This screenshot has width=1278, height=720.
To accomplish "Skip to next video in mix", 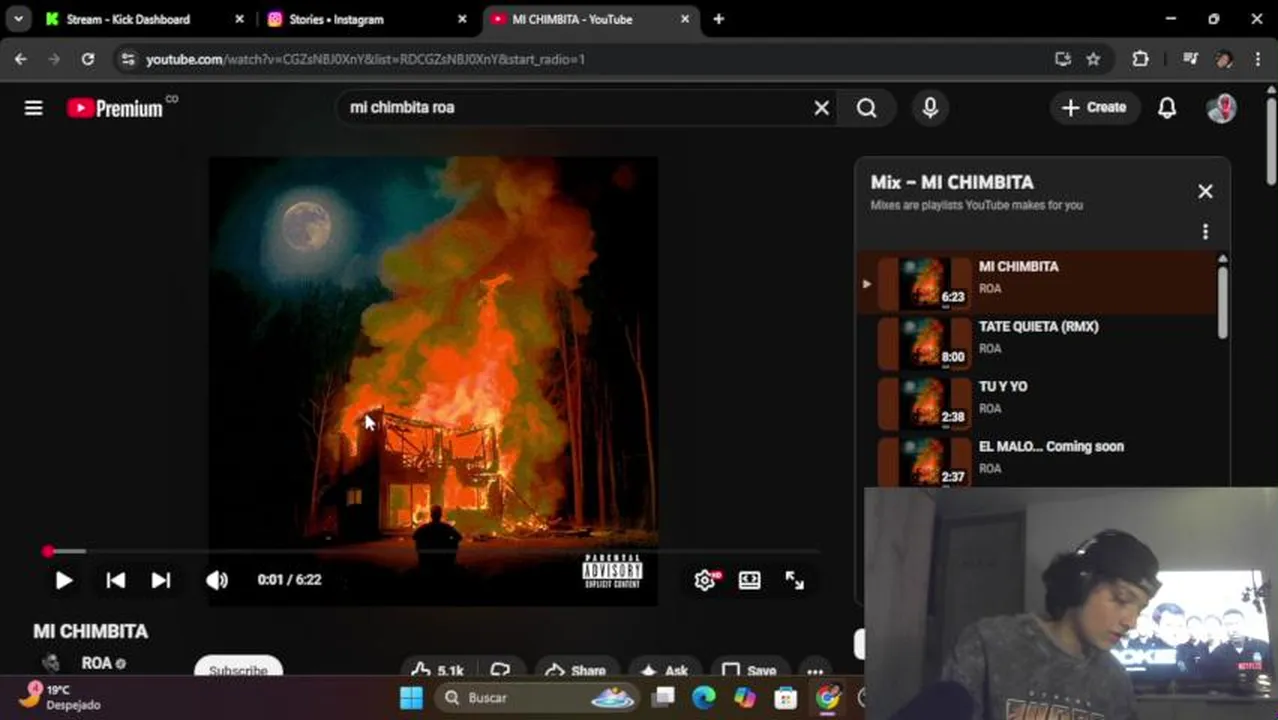I will tap(161, 580).
